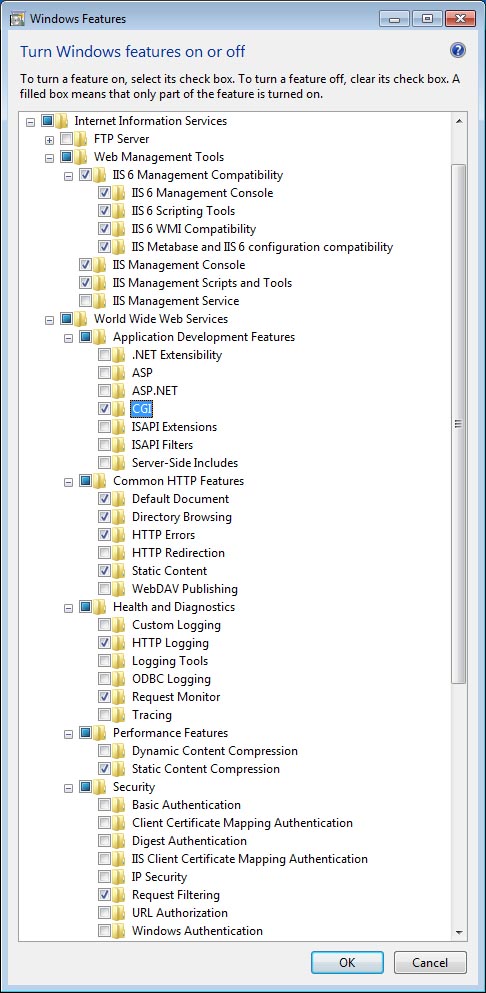486x993 pixels.
Task: Collapse the Web Management Tools node
Action: pyautogui.click(x=49, y=157)
